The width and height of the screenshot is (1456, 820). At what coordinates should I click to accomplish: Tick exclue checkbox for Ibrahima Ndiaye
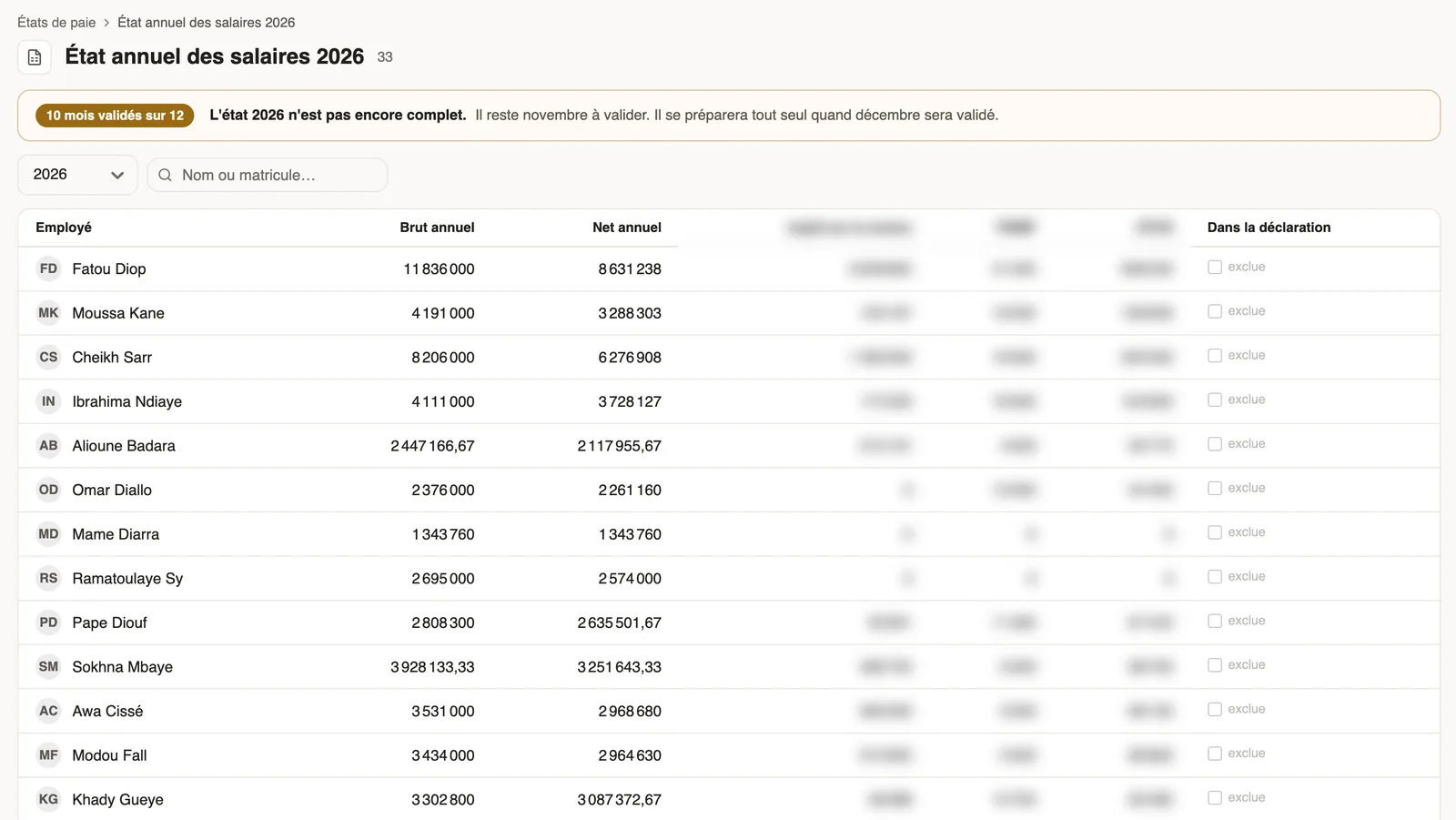coord(1215,400)
